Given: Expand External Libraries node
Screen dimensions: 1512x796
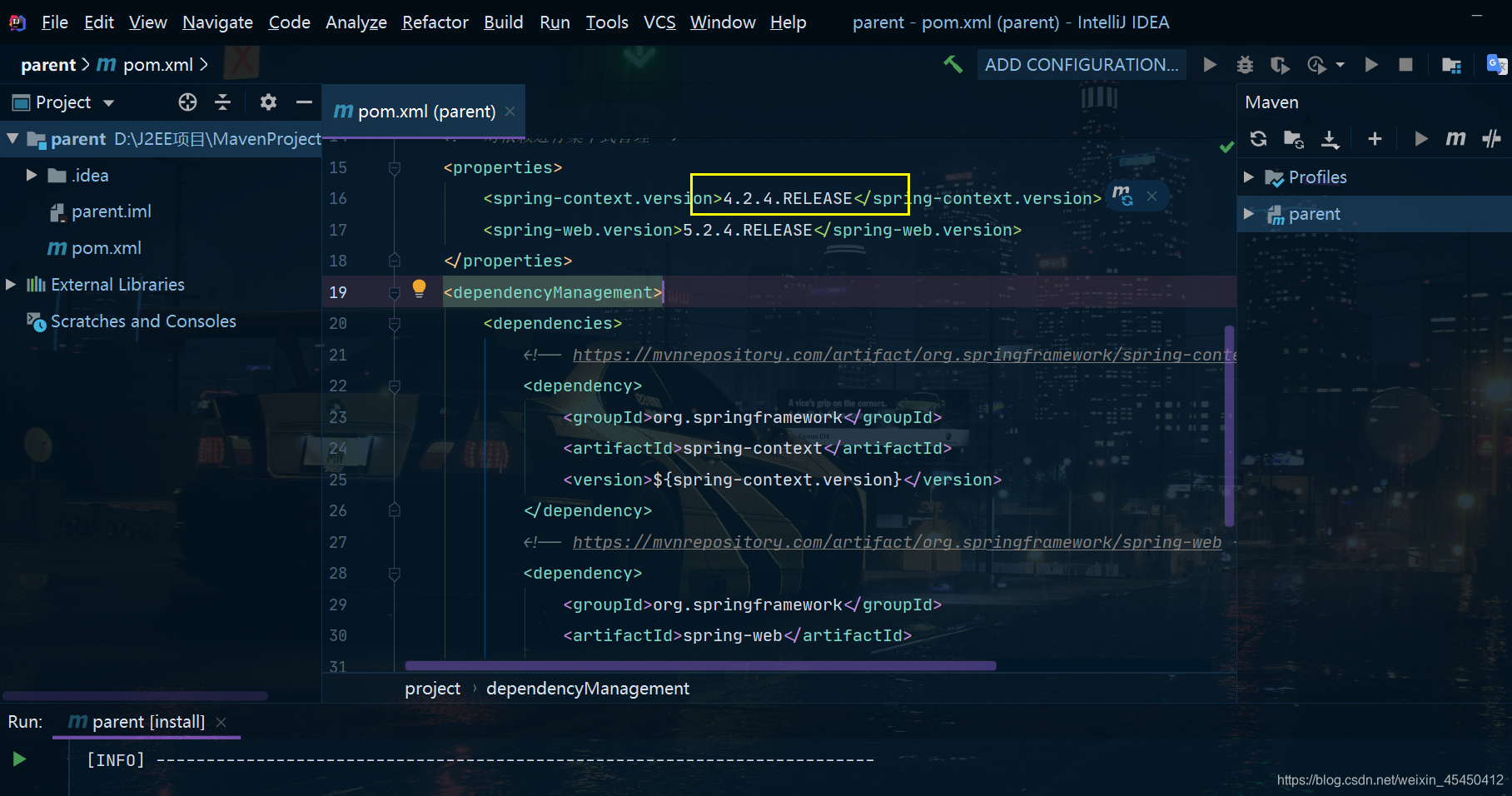Looking at the screenshot, I should 11,284.
